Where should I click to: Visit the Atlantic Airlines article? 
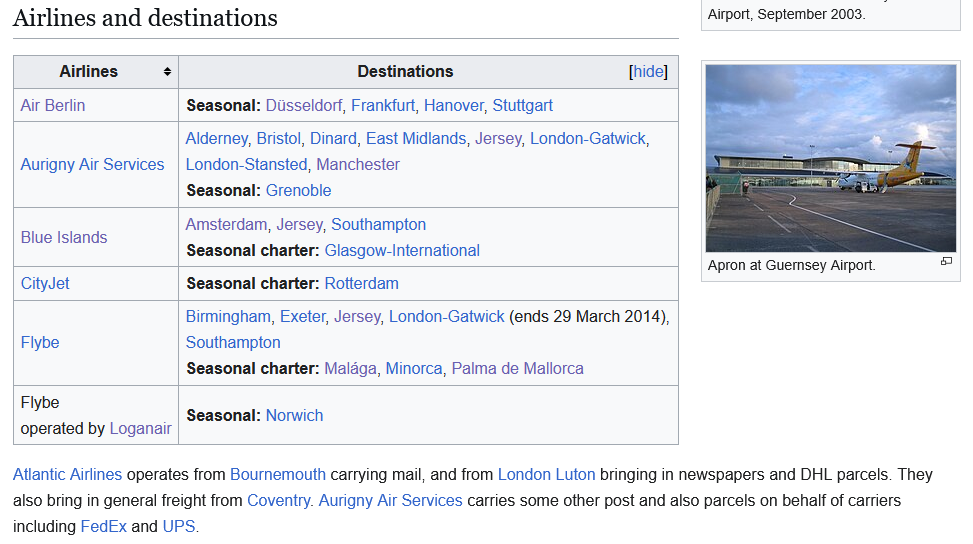pos(67,474)
